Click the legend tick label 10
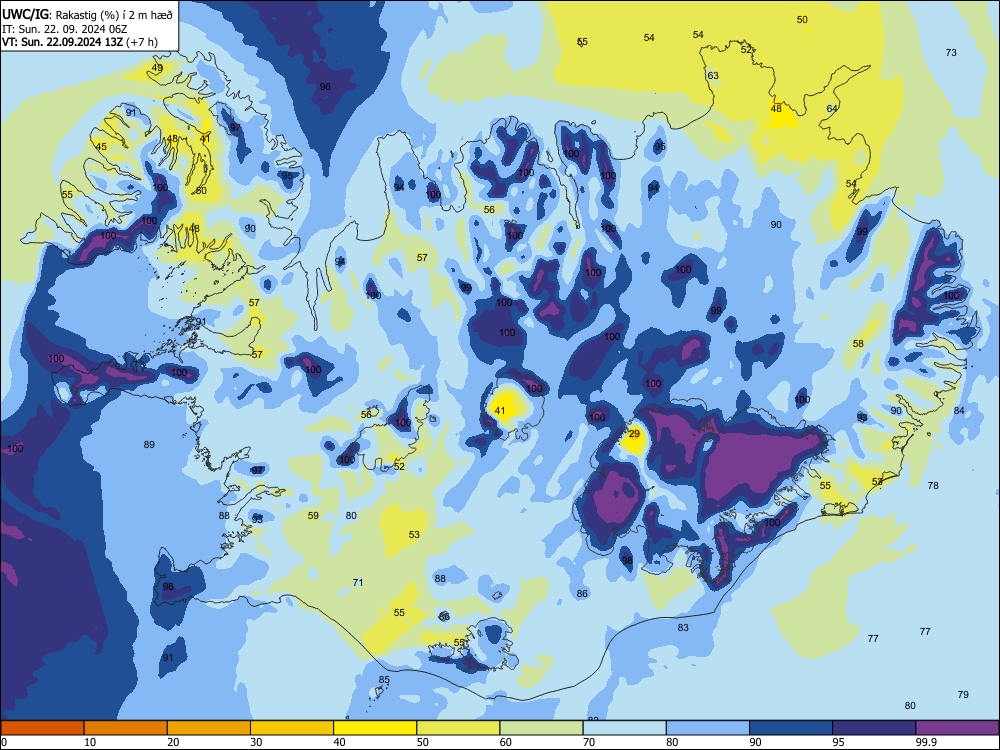Screen dimensions: 1000x750 tap(90, 742)
